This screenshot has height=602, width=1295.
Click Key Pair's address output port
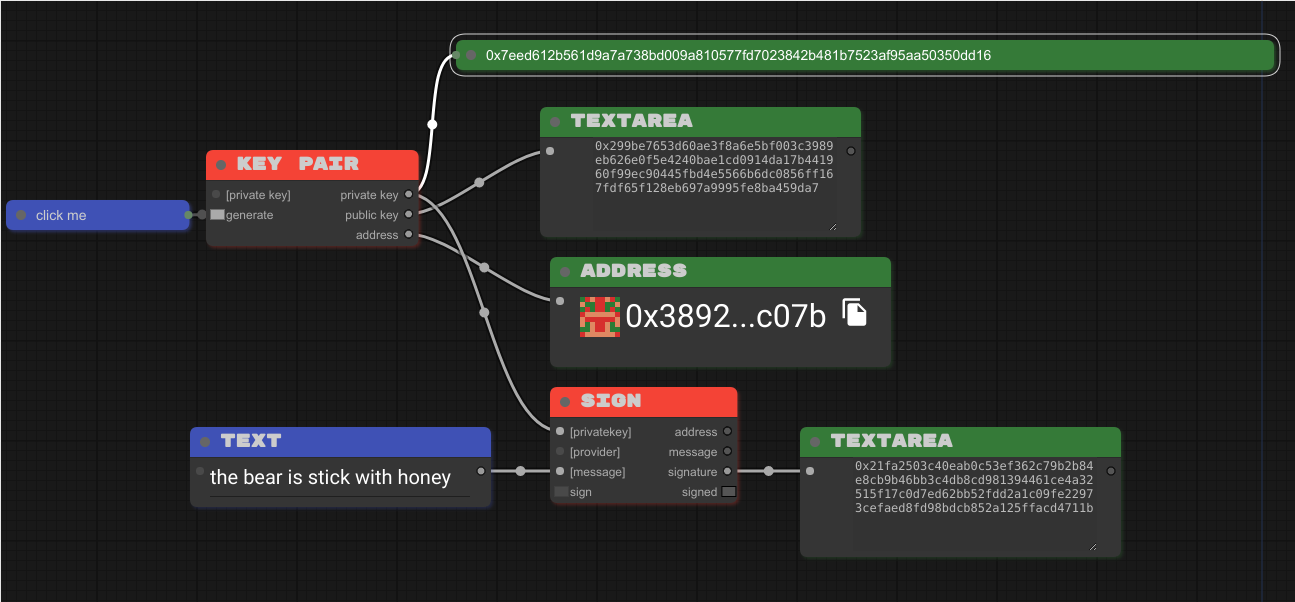[x=408, y=235]
